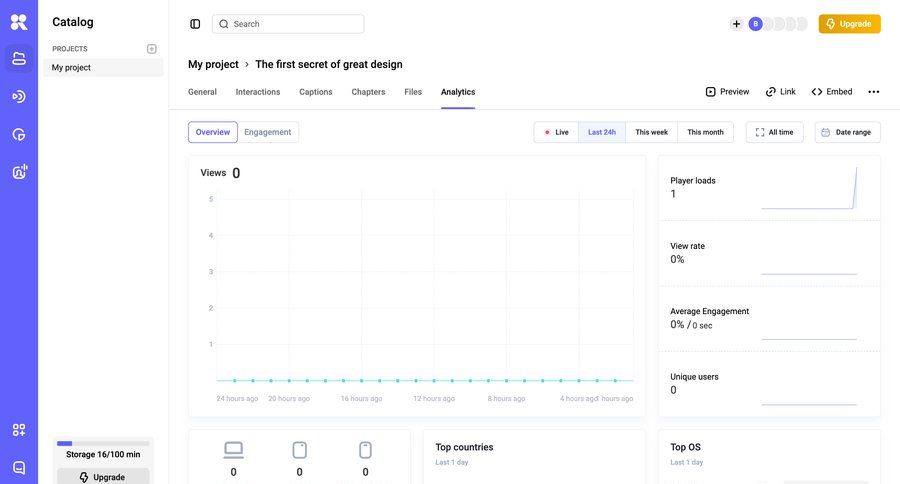Select the Last 24h period
Image resolution: width=900 pixels, height=484 pixels.
tap(602, 132)
